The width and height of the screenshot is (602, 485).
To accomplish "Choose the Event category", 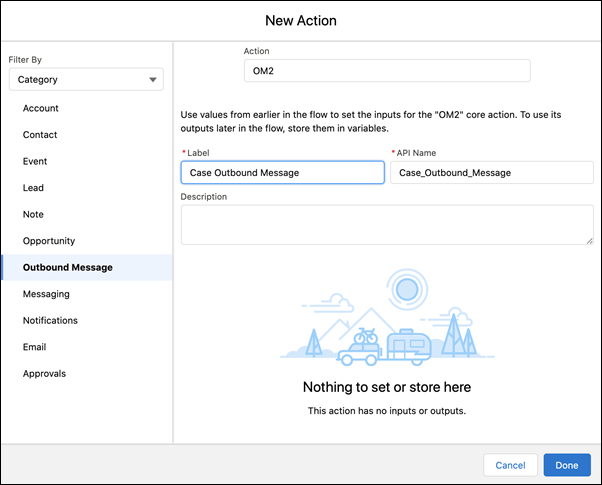I will tap(35, 161).
